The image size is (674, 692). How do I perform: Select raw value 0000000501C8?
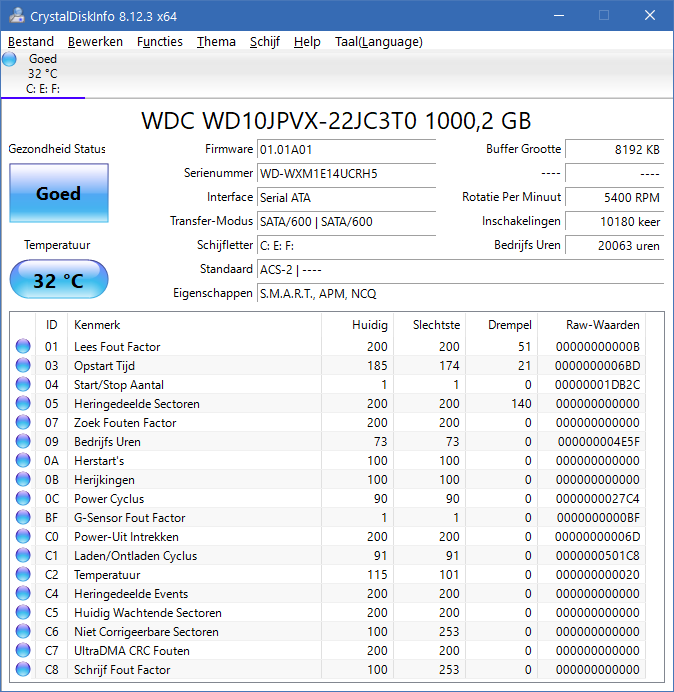(x=598, y=556)
